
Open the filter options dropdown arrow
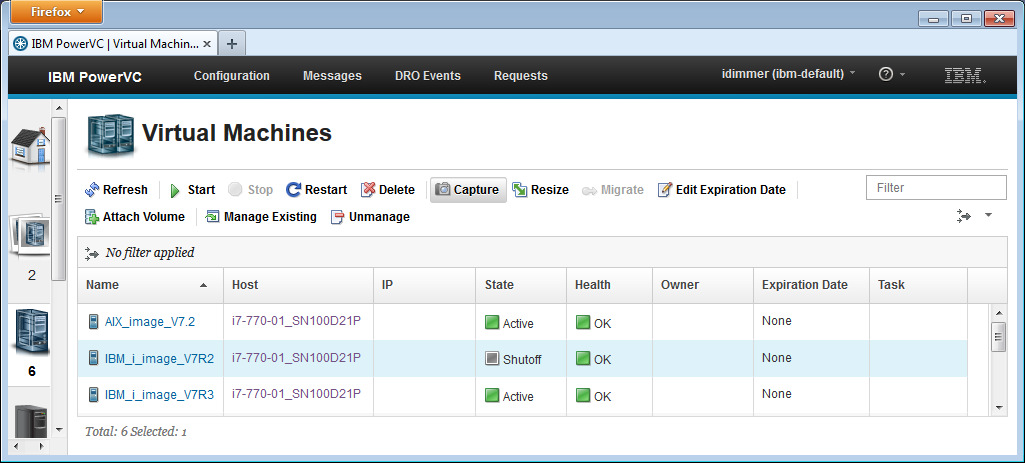[x=988, y=214]
